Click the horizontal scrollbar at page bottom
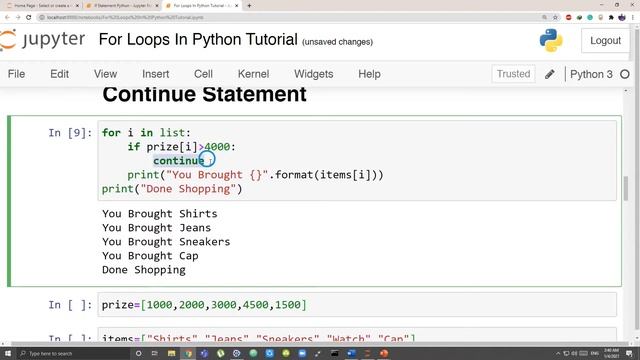Viewport: 640px width, 360px height. pos(318,344)
